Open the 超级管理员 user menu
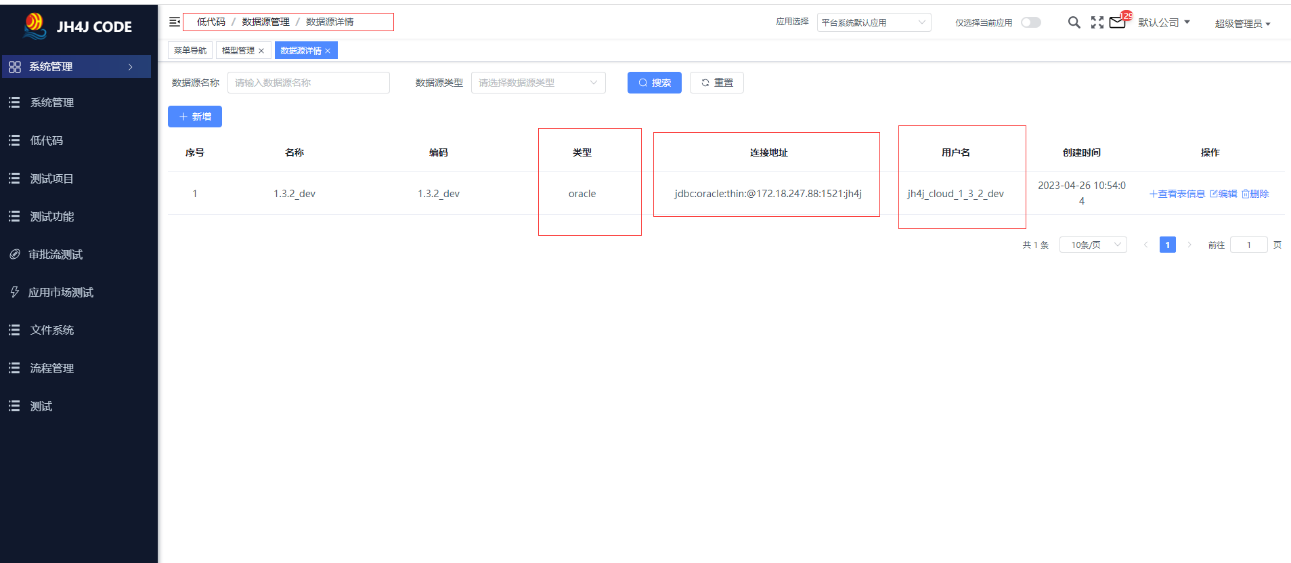 point(1243,23)
